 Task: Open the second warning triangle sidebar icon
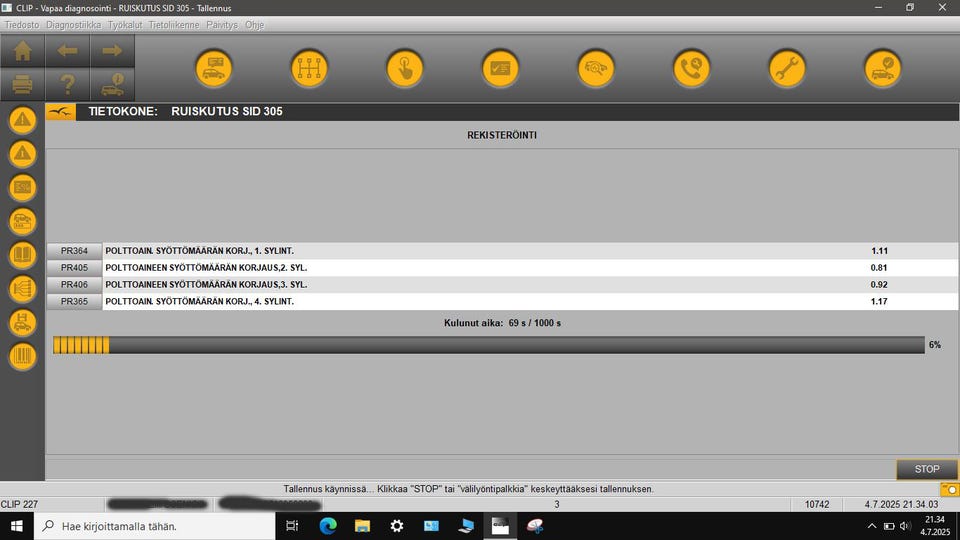coord(23,154)
